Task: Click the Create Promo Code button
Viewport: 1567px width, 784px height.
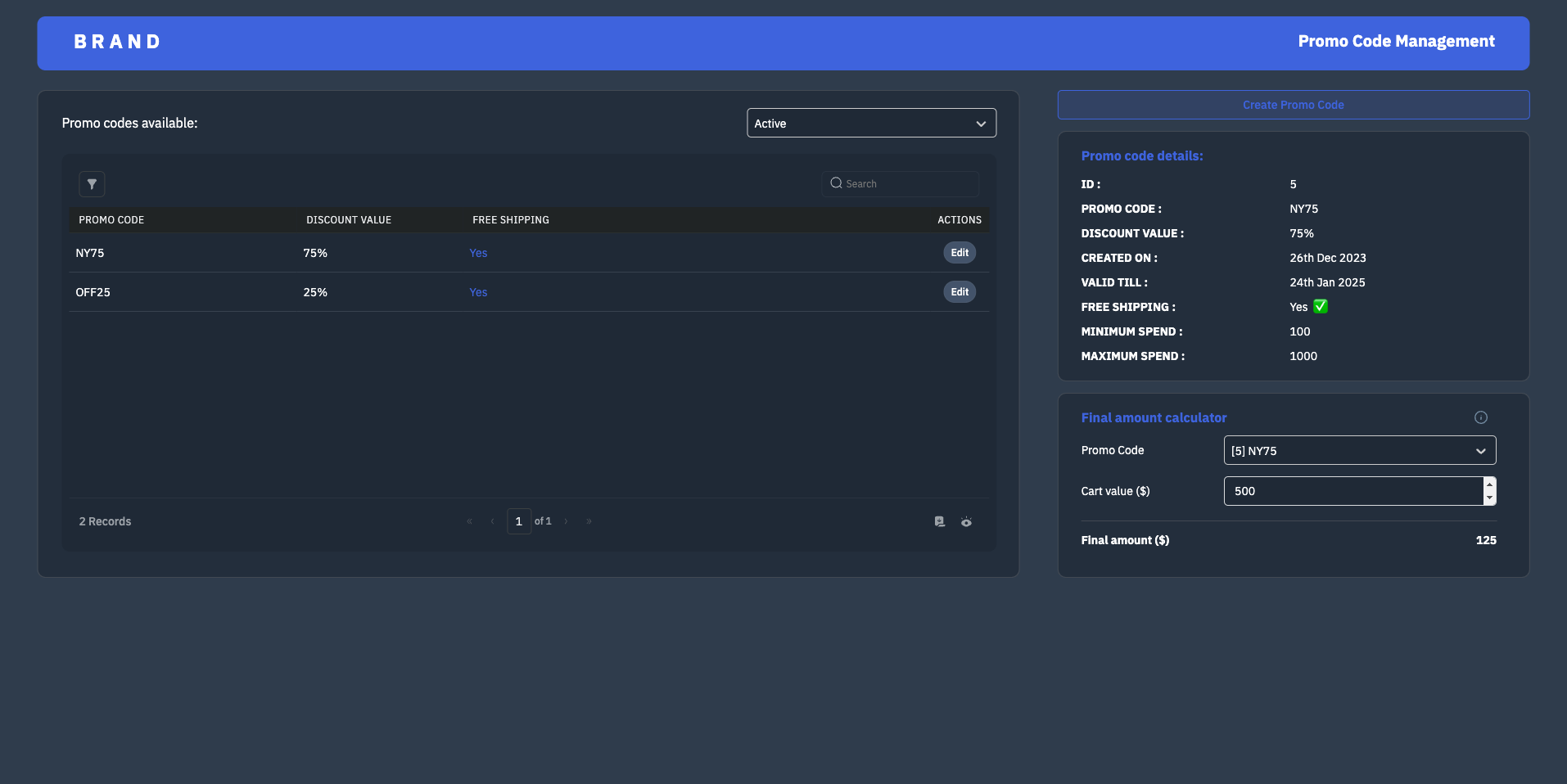Action: tap(1293, 105)
